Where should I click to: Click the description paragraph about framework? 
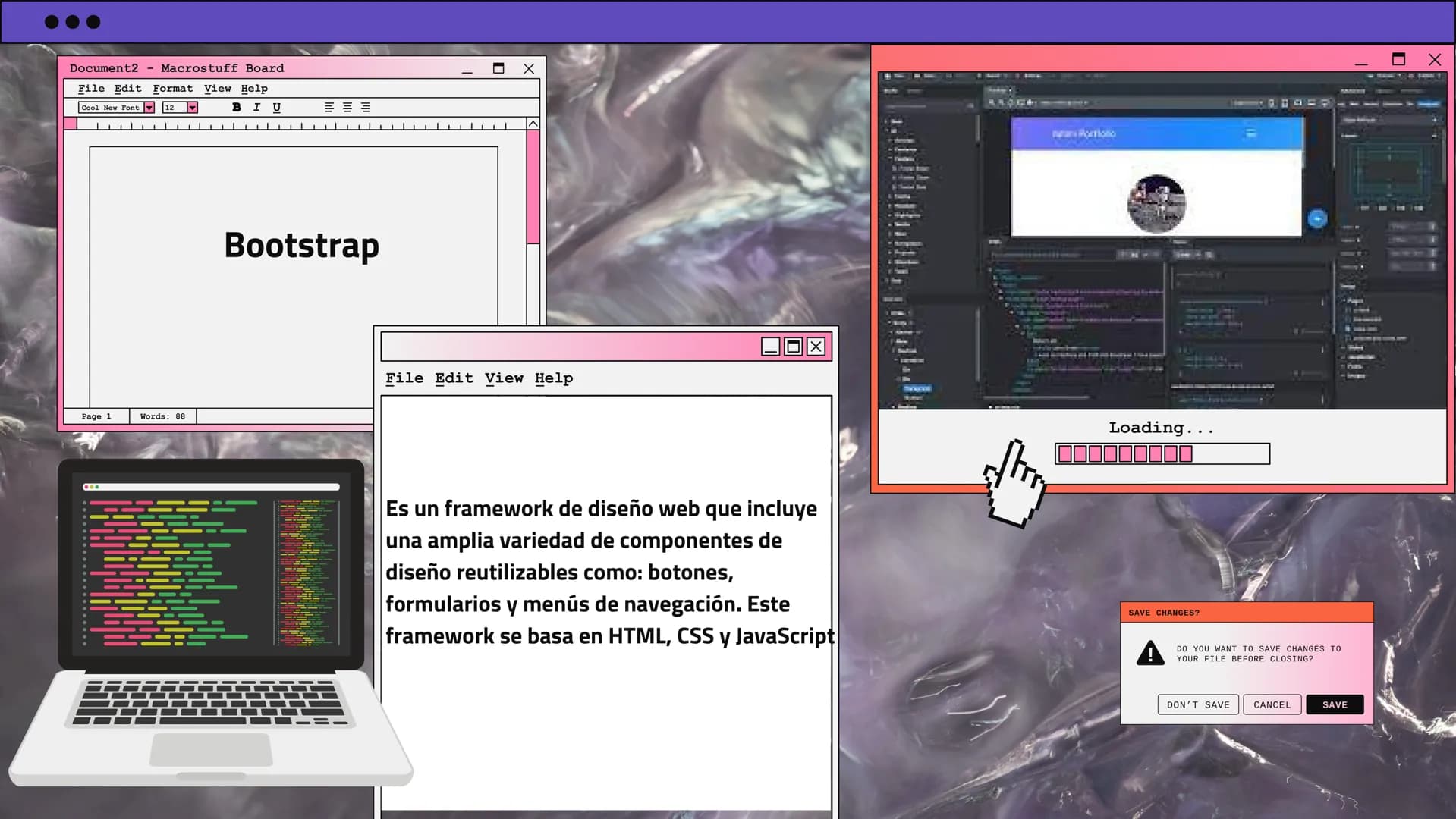(x=609, y=572)
